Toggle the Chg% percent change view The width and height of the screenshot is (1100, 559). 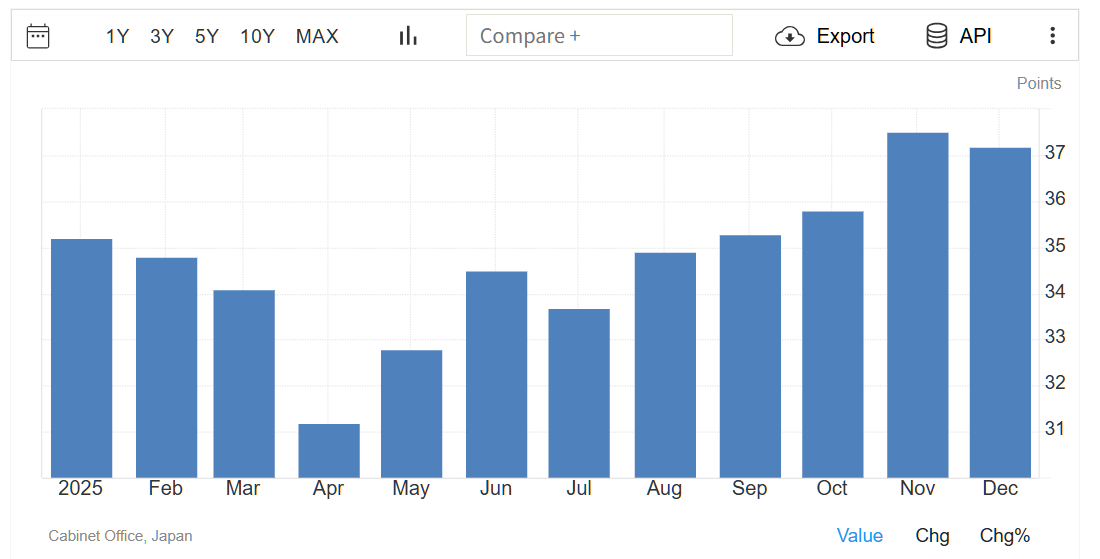pyautogui.click(x=1004, y=536)
